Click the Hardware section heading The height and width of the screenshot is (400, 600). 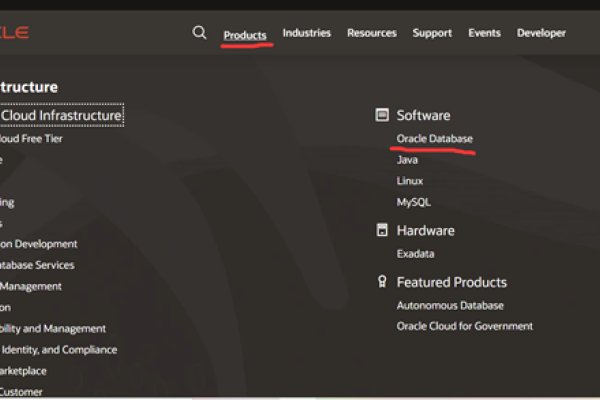coord(425,230)
